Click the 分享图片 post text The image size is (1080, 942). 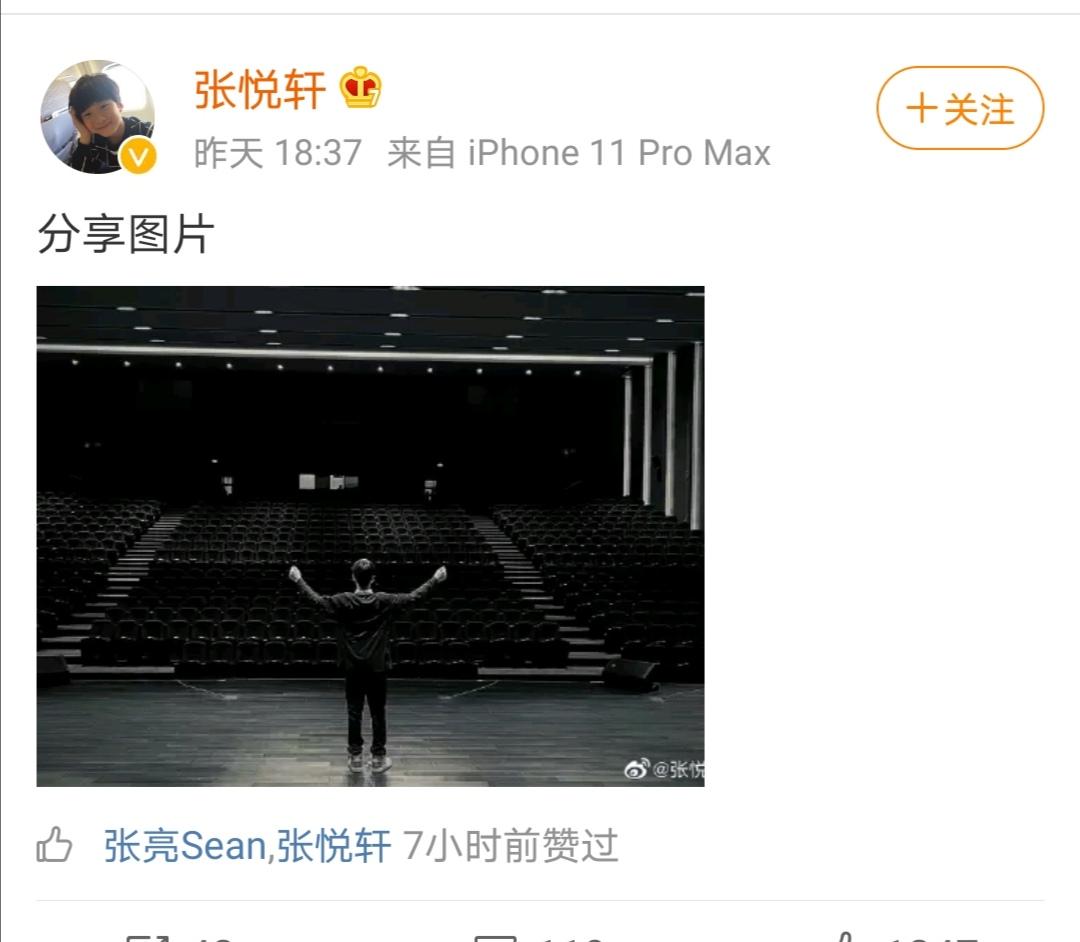126,234
